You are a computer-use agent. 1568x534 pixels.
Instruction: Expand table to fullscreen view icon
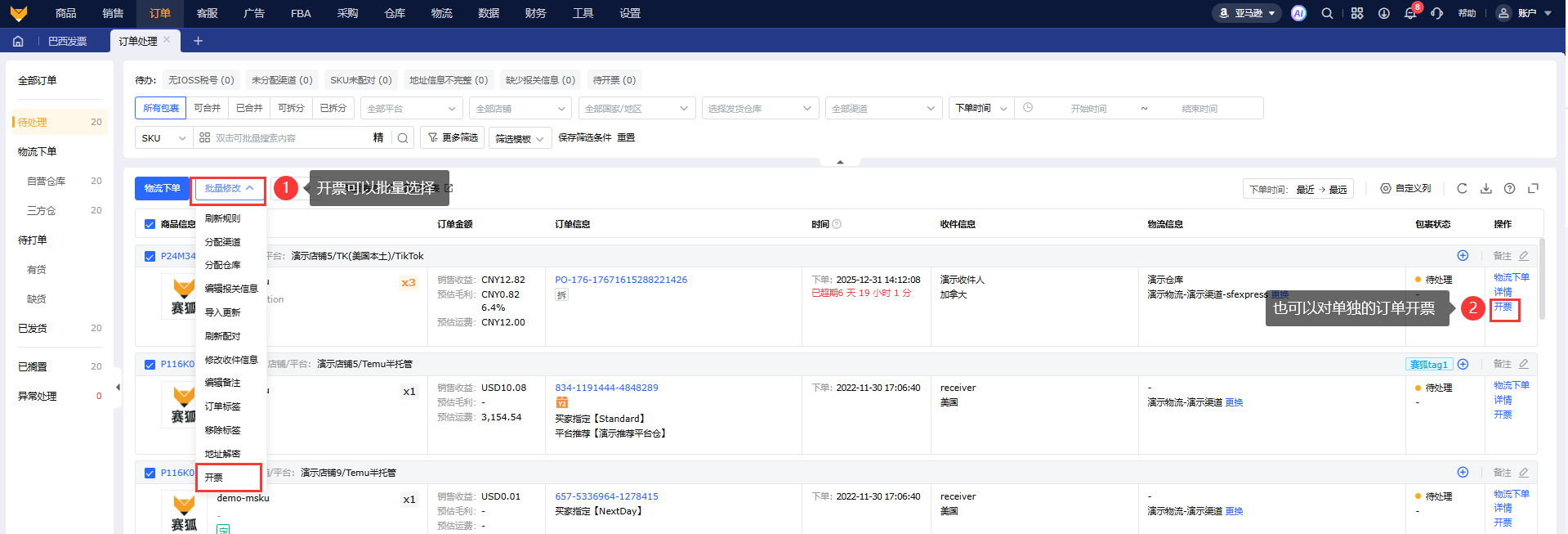tap(1533, 189)
